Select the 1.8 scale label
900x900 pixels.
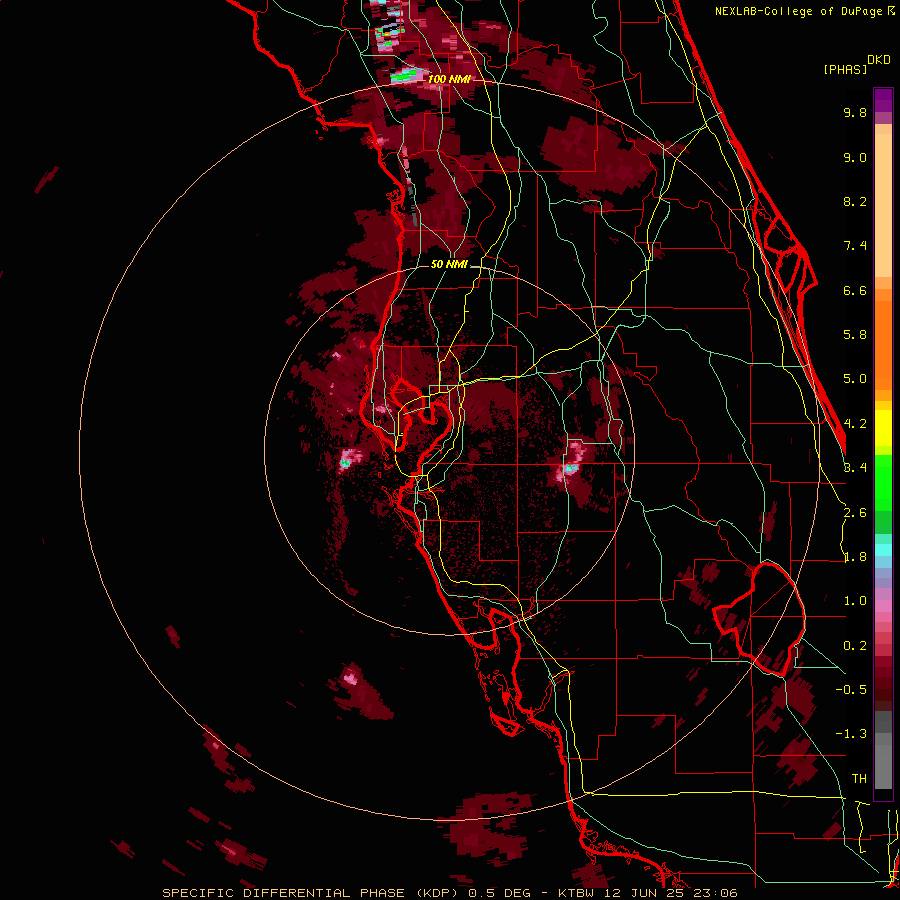pos(855,557)
